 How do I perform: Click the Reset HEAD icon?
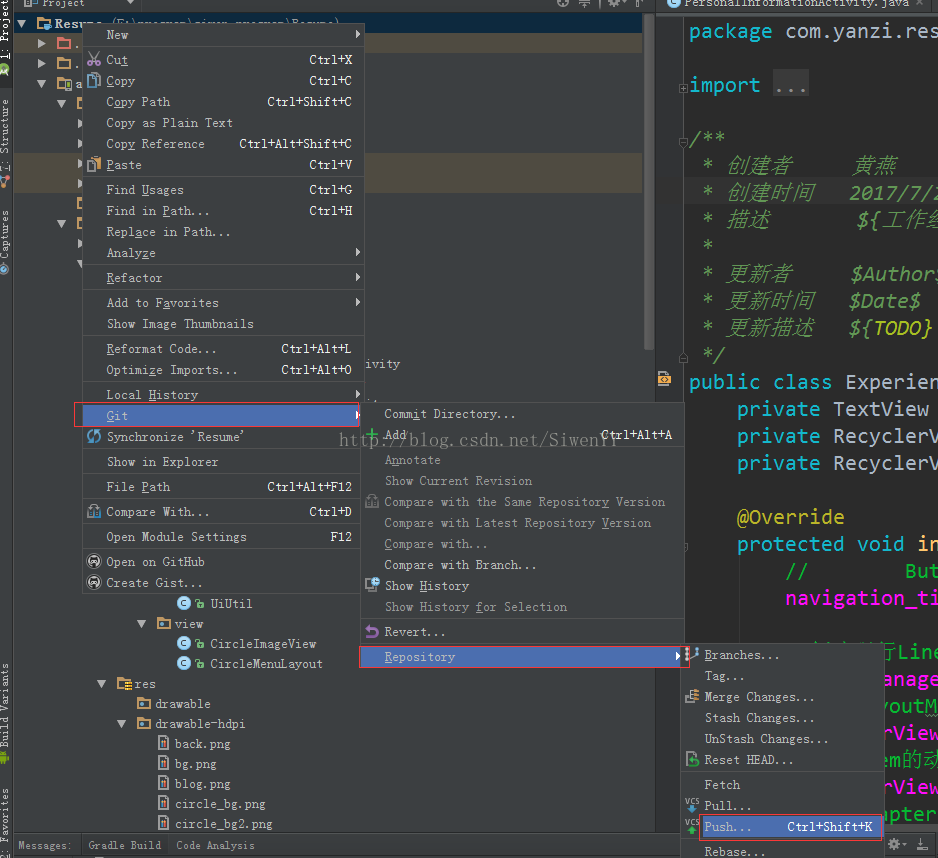pos(692,759)
